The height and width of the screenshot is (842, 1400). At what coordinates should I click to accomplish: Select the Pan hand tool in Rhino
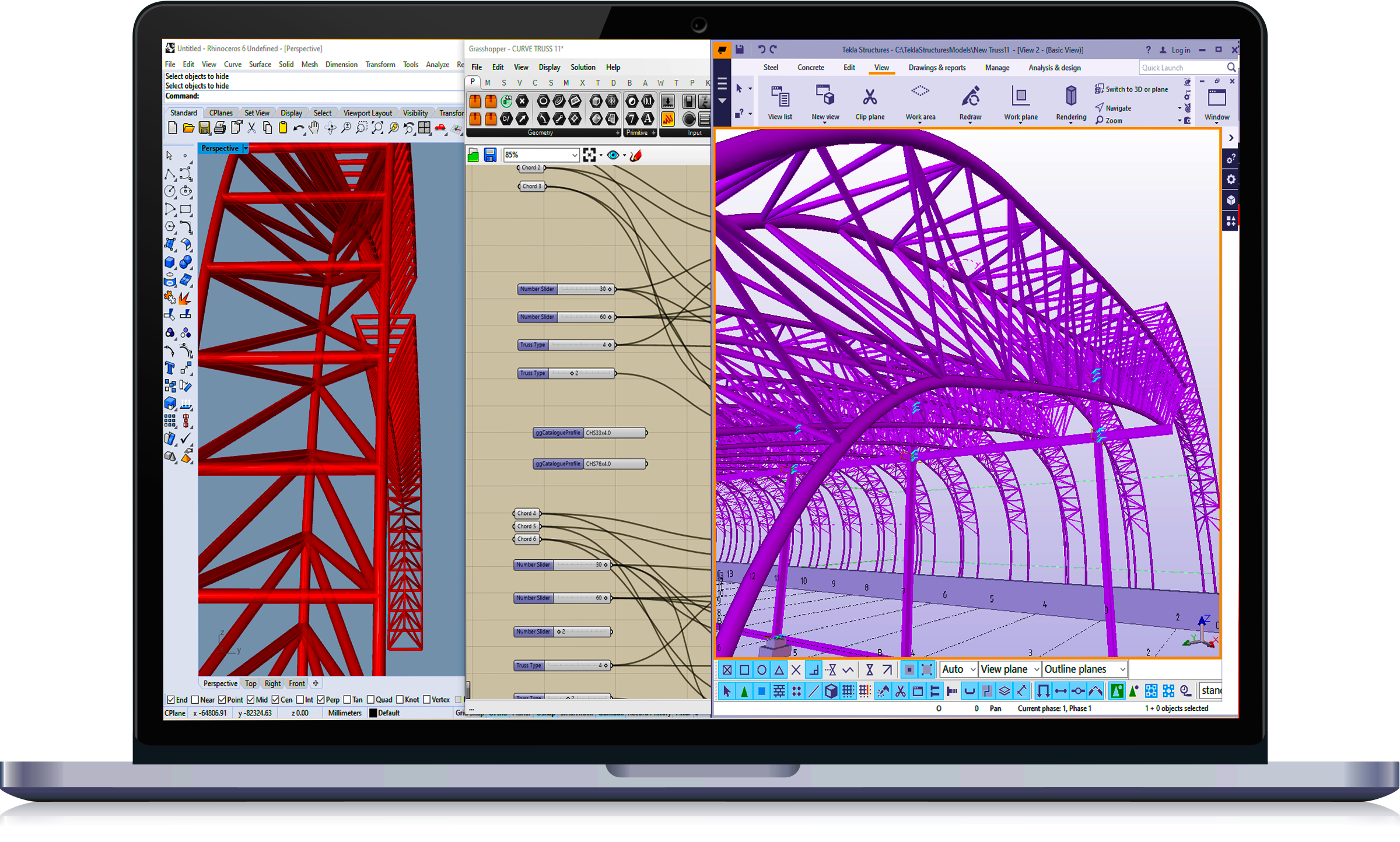314,128
